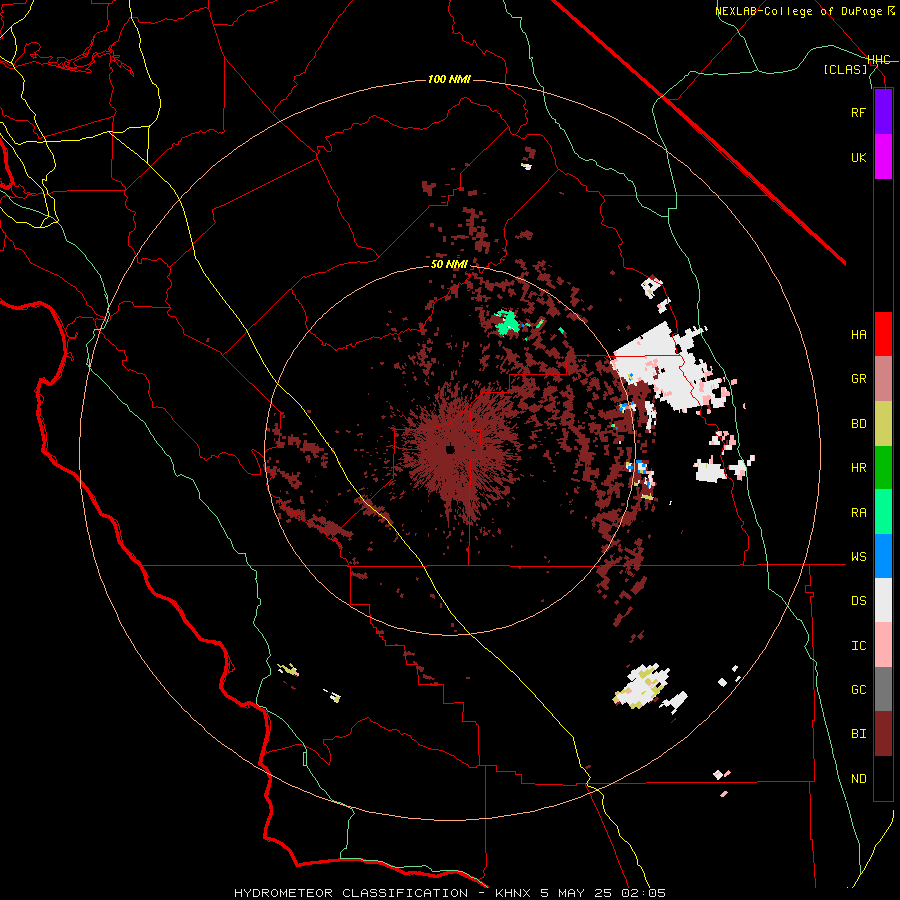This screenshot has width=900, height=900.
Task: Click the RF legend label
Action: [858, 112]
